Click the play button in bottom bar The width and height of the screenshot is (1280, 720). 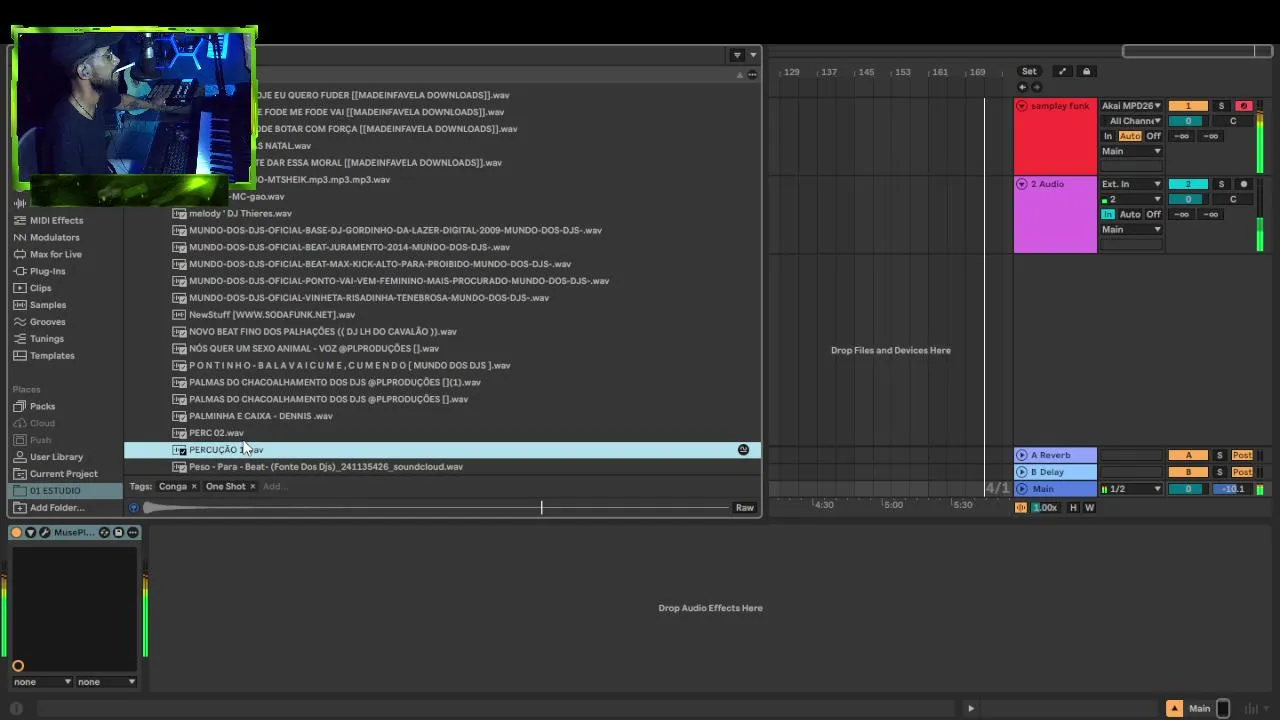pos(970,709)
